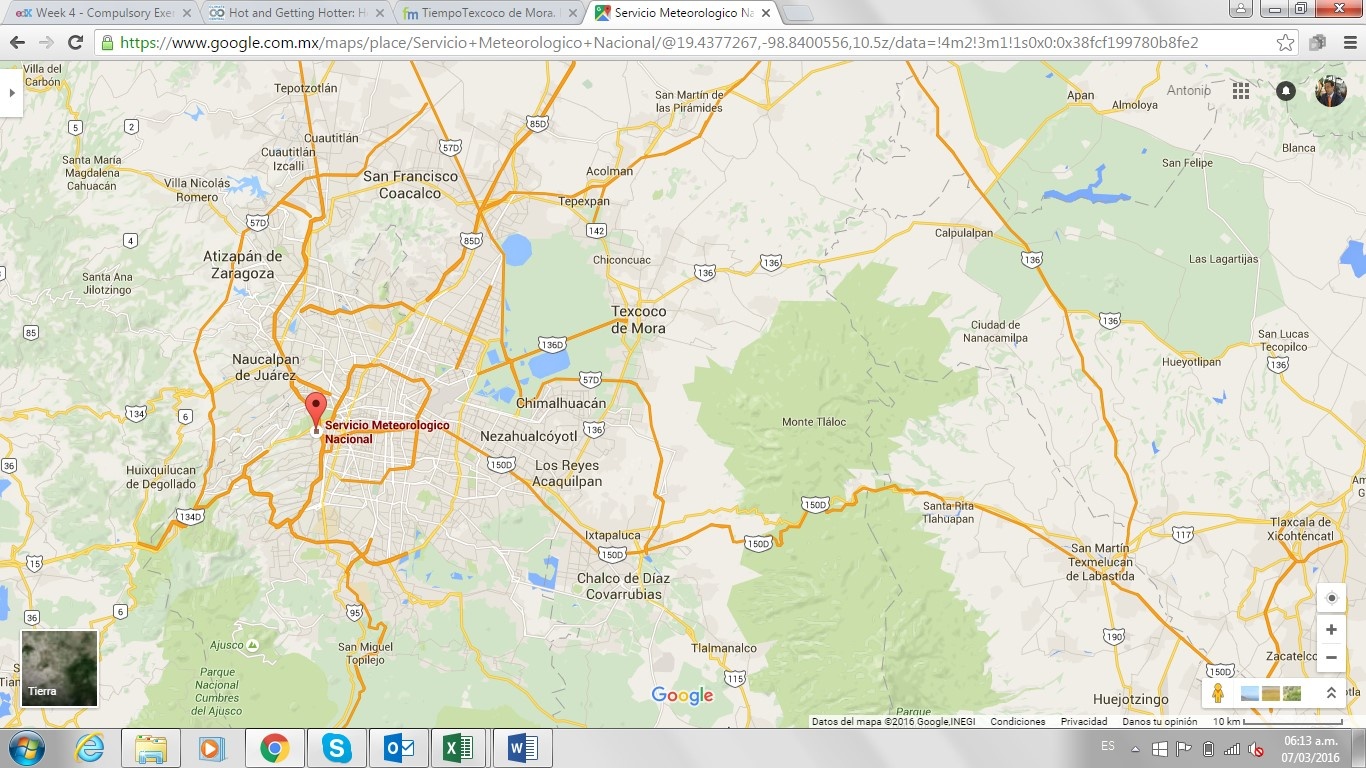The image size is (1366, 768).
Task: Click the Chrome taskbar icon
Action: (275, 748)
